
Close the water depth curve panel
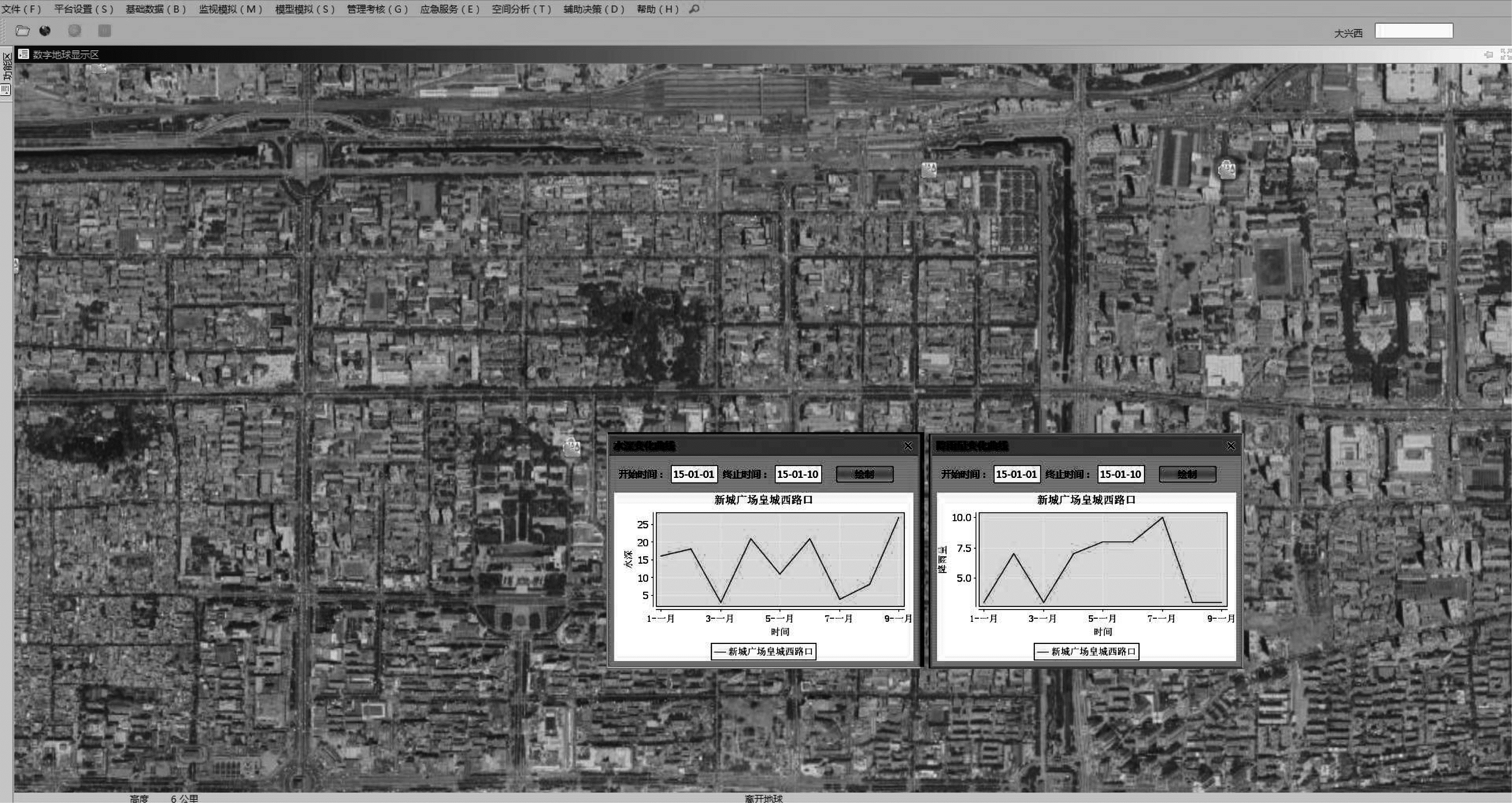pos(908,446)
